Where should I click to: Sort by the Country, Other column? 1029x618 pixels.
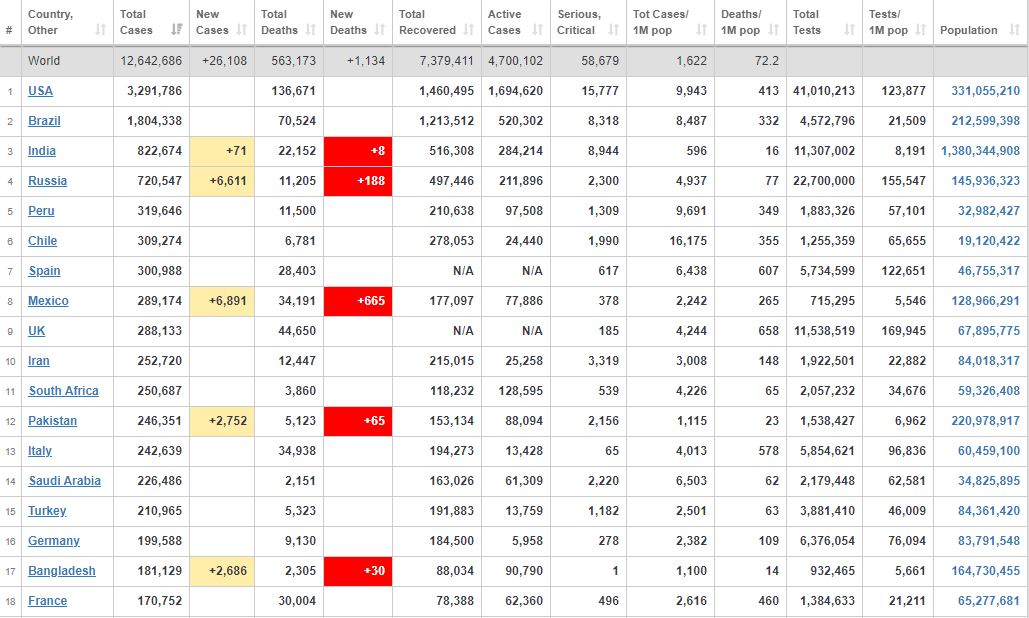click(x=67, y=22)
